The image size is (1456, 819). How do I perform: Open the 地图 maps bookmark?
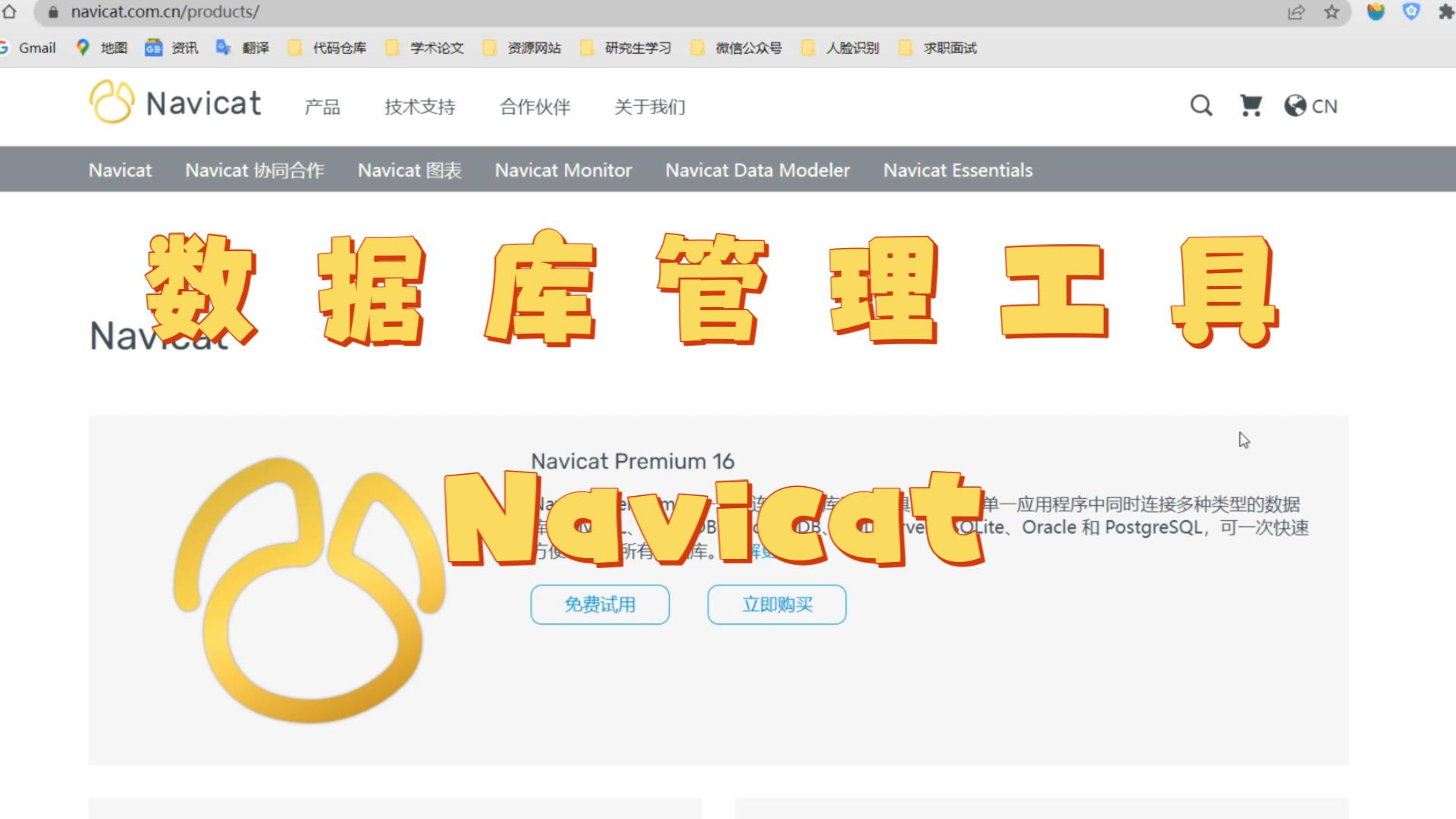pos(102,48)
